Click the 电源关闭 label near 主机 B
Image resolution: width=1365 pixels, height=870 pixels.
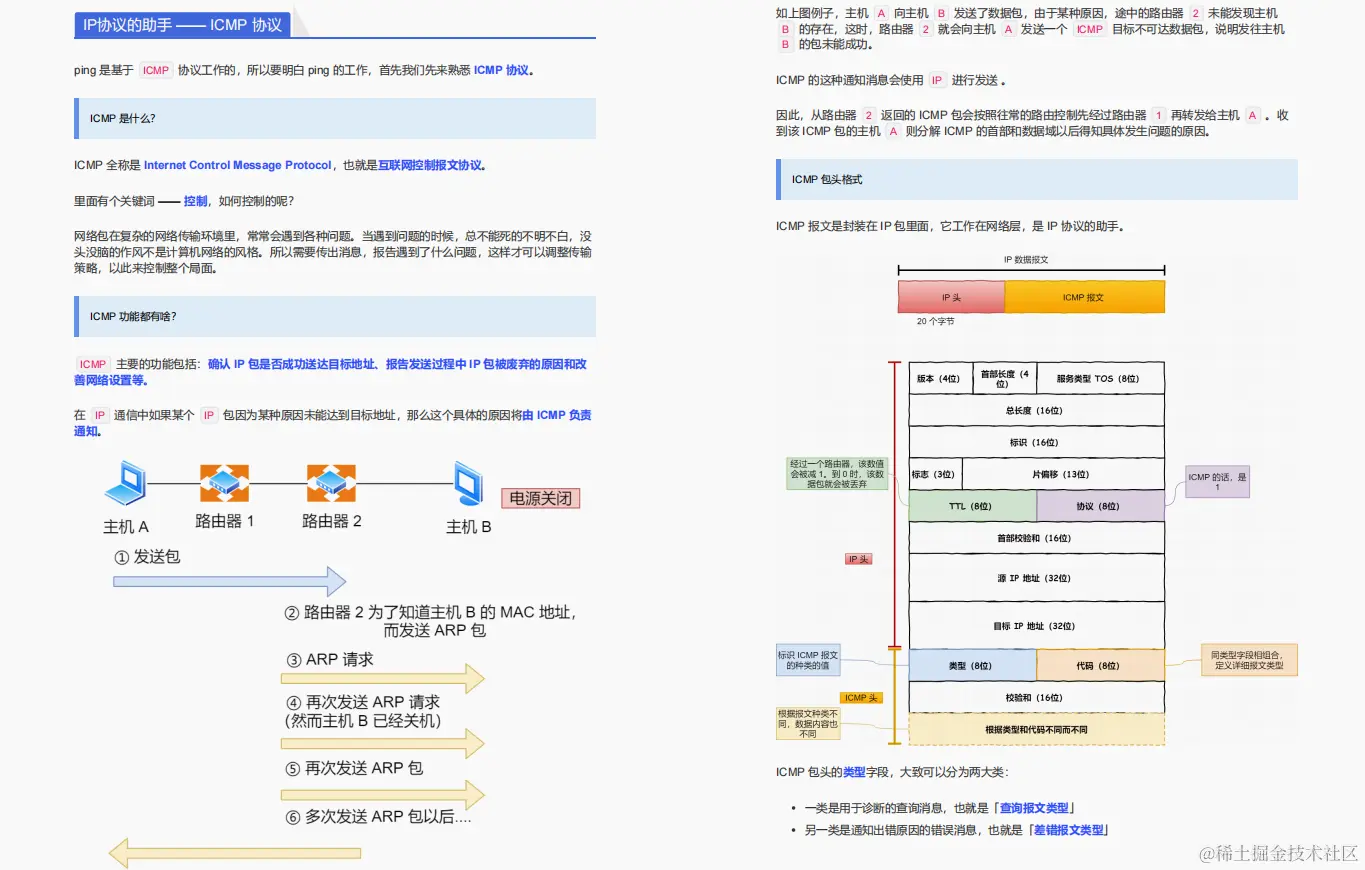click(x=540, y=497)
